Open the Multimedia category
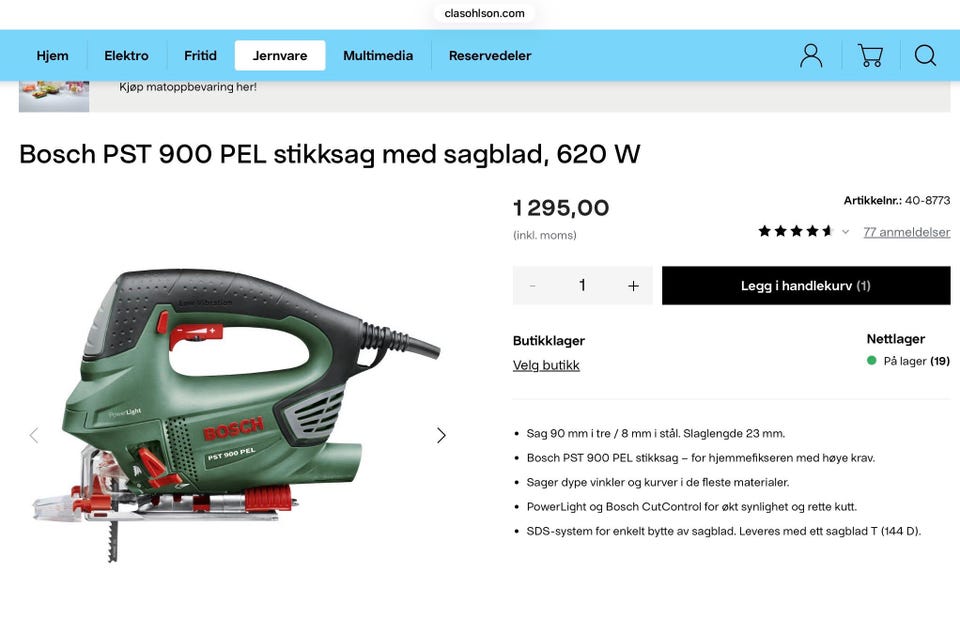Screen dimensions: 960x619 [378, 56]
